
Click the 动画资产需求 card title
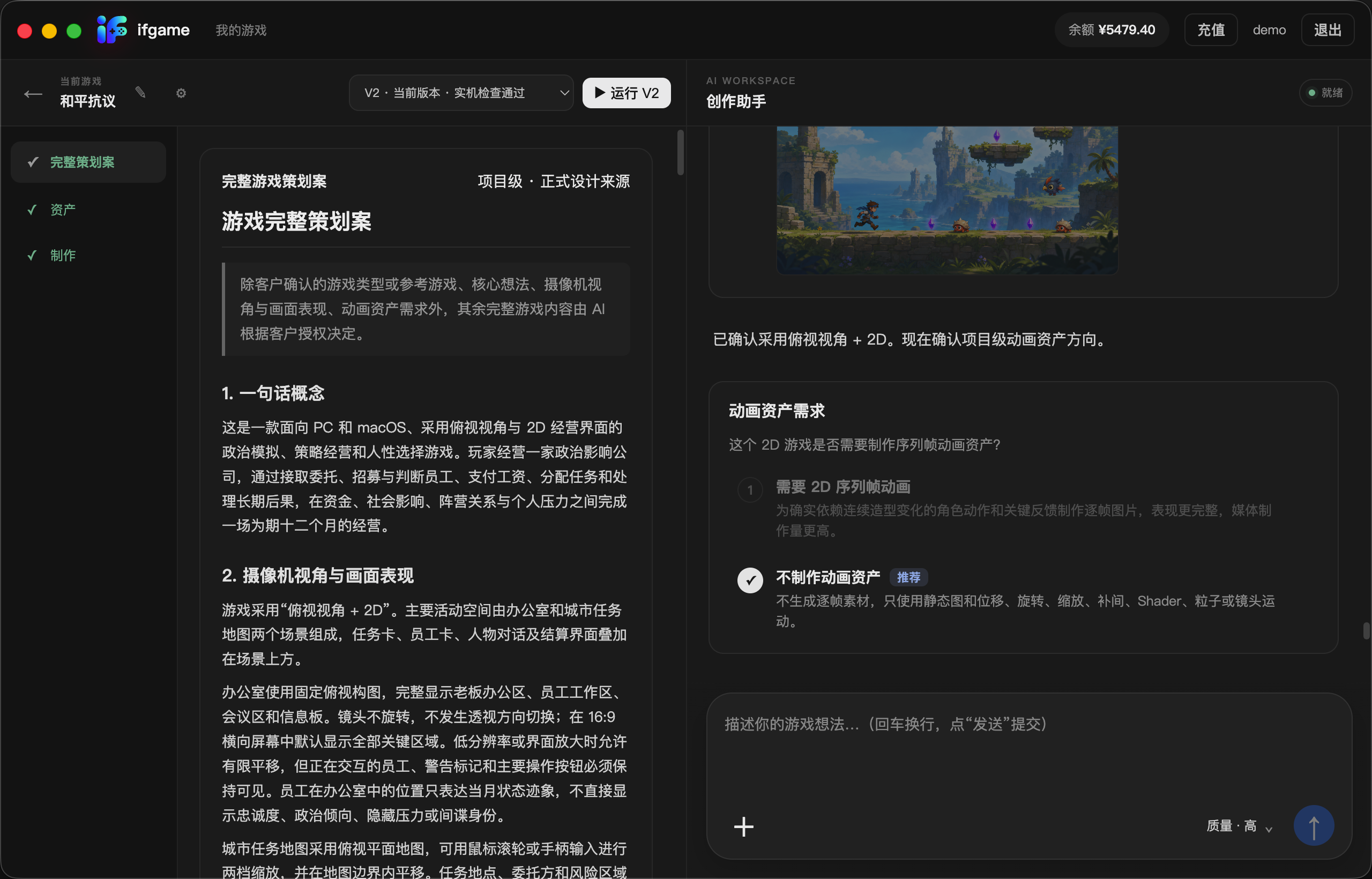[x=776, y=411]
